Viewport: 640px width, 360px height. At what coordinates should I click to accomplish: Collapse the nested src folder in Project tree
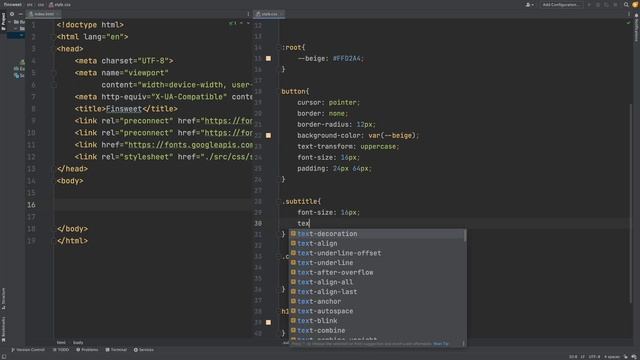(x=16, y=29)
